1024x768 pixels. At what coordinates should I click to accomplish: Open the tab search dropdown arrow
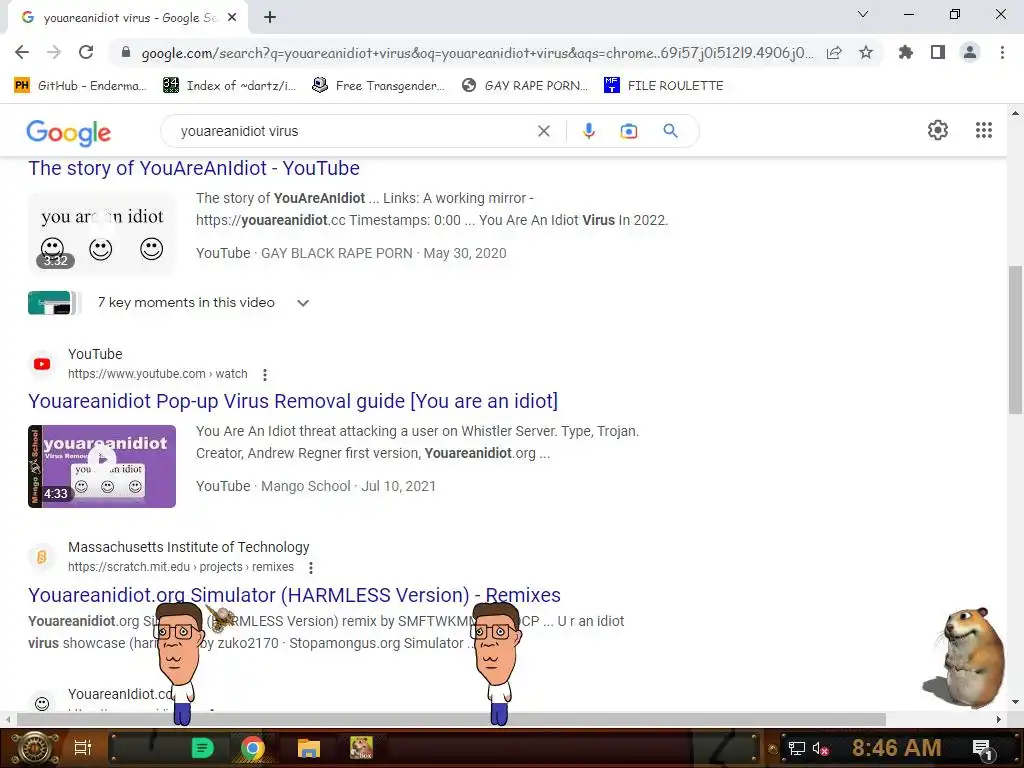(x=863, y=14)
